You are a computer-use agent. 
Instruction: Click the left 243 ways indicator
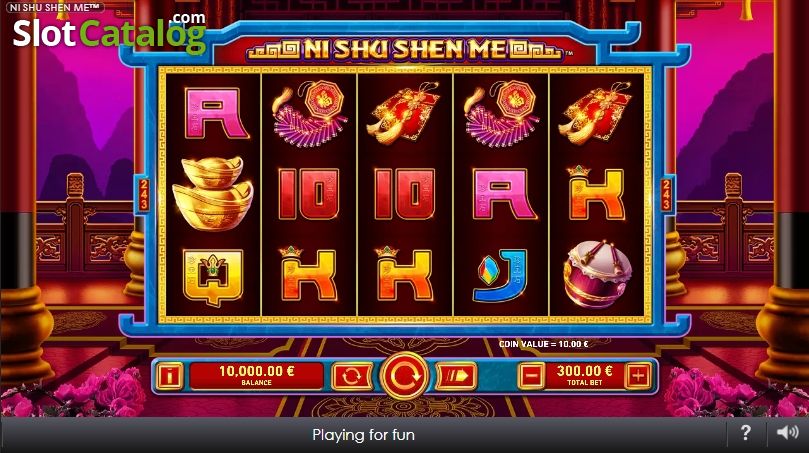143,195
